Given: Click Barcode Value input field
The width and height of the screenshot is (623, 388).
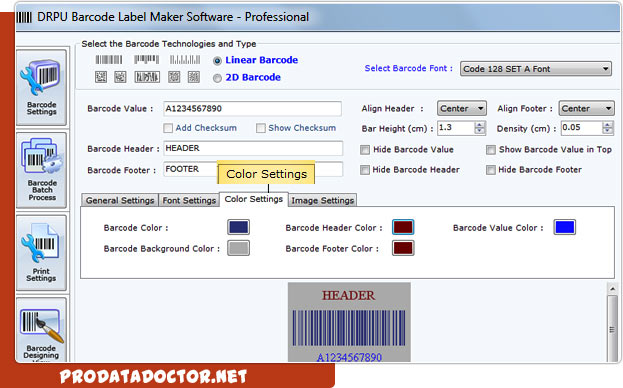Looking at the screenshot, I should (252, 108).
